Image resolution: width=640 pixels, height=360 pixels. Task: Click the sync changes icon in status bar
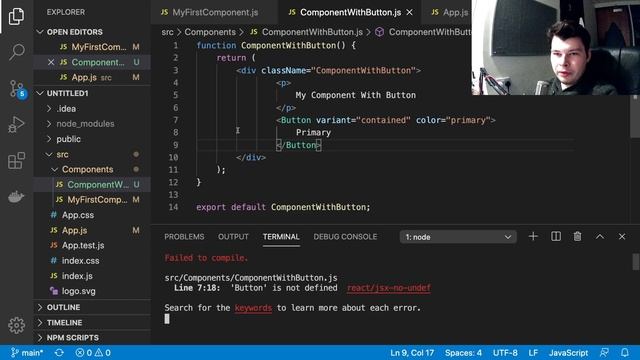[x=59, y=353]
